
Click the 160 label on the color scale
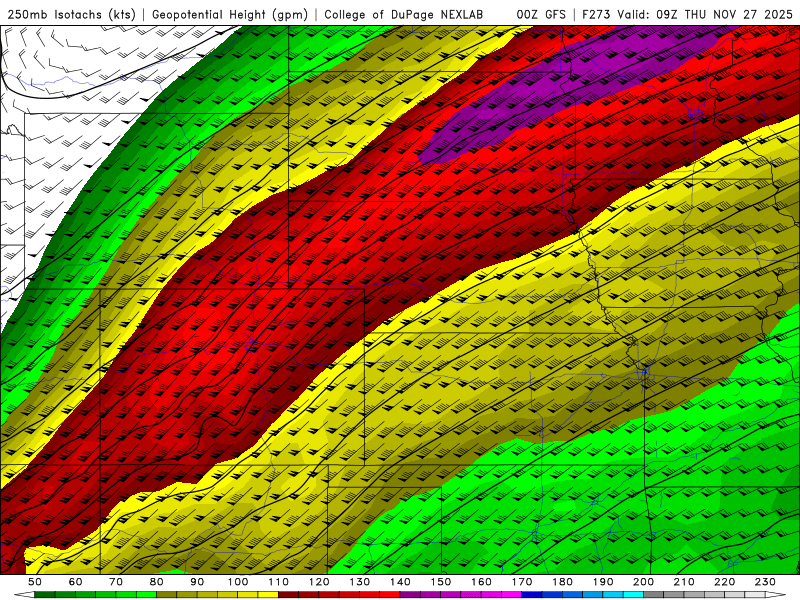pos(481,582)
